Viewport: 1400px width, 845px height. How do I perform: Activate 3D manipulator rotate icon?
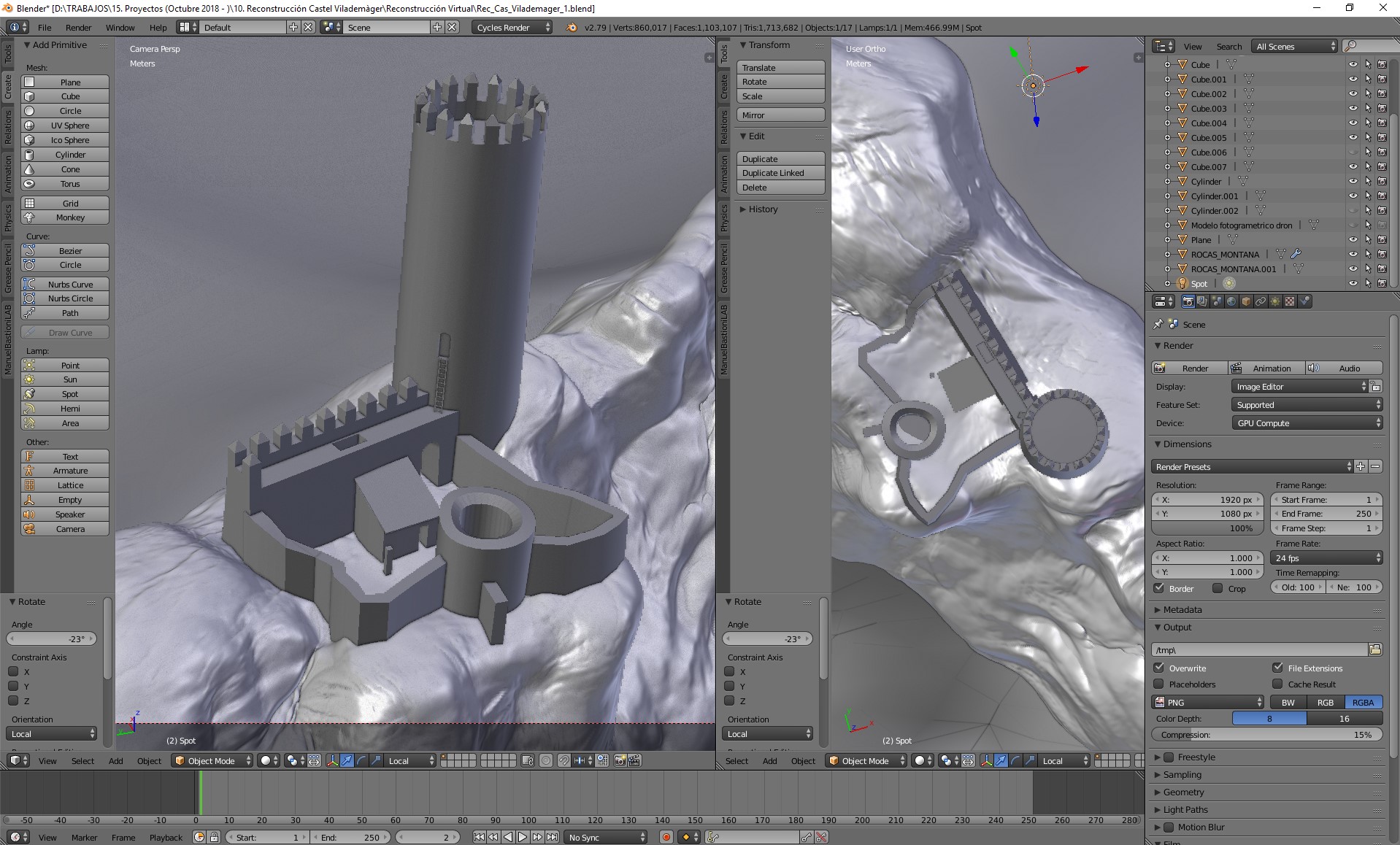[x=361, y=760]
